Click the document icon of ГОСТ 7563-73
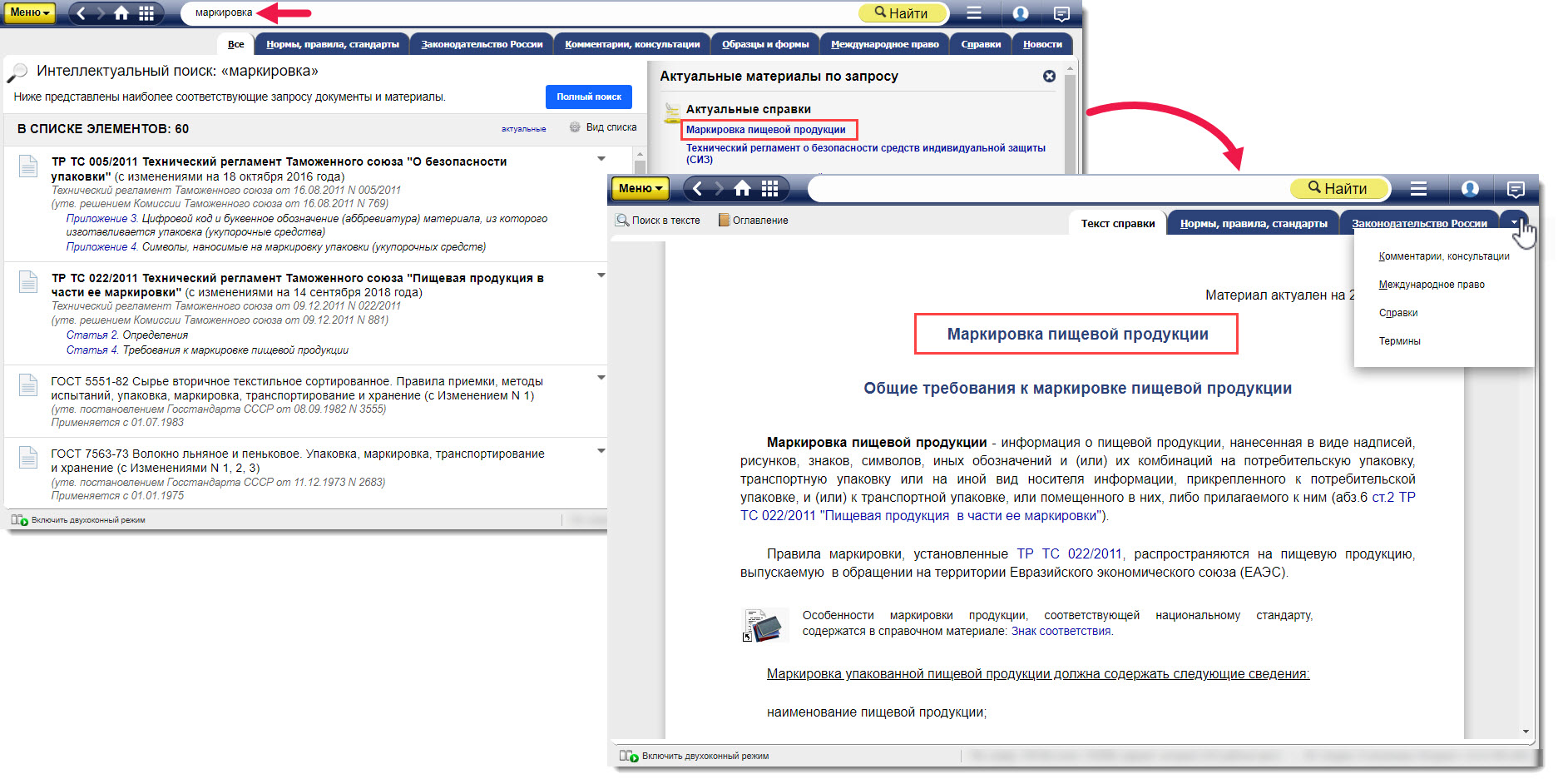Image resolution: width=1568 pixels, height=779 pixels. 28,457
